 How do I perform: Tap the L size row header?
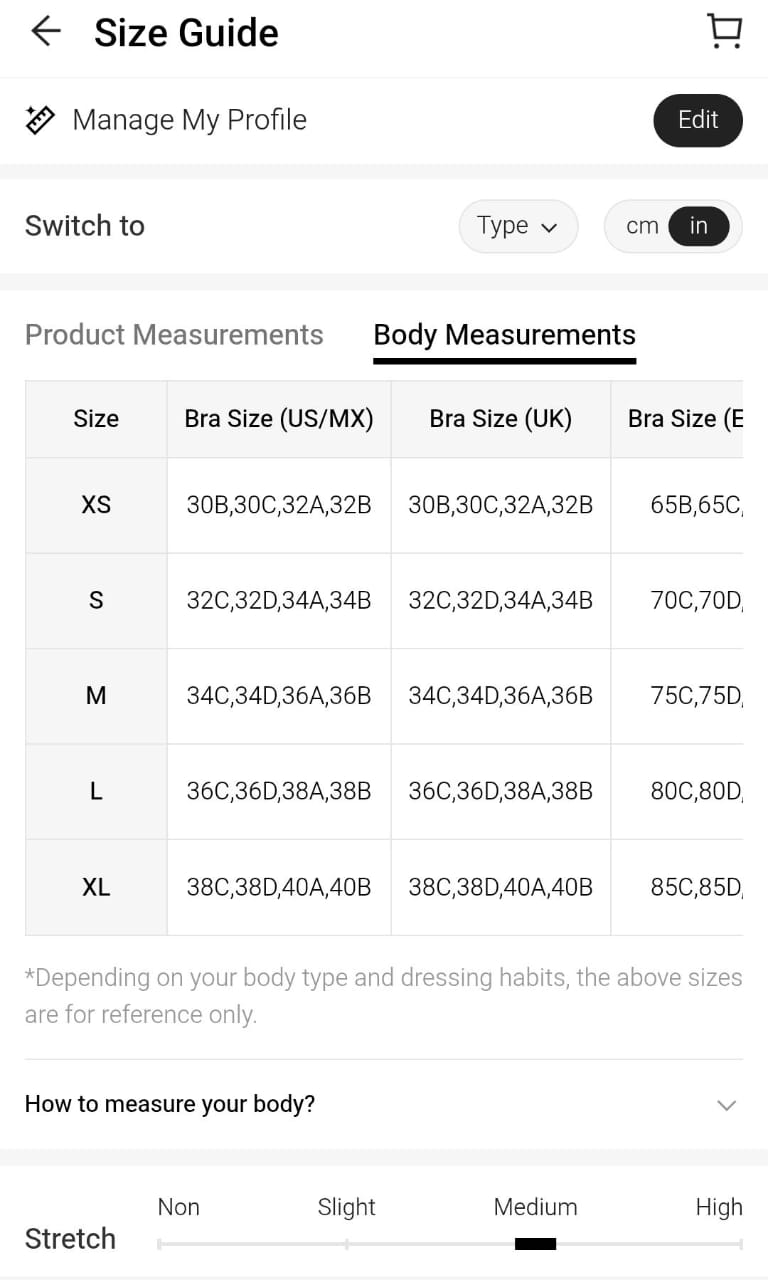pos(96,792)
